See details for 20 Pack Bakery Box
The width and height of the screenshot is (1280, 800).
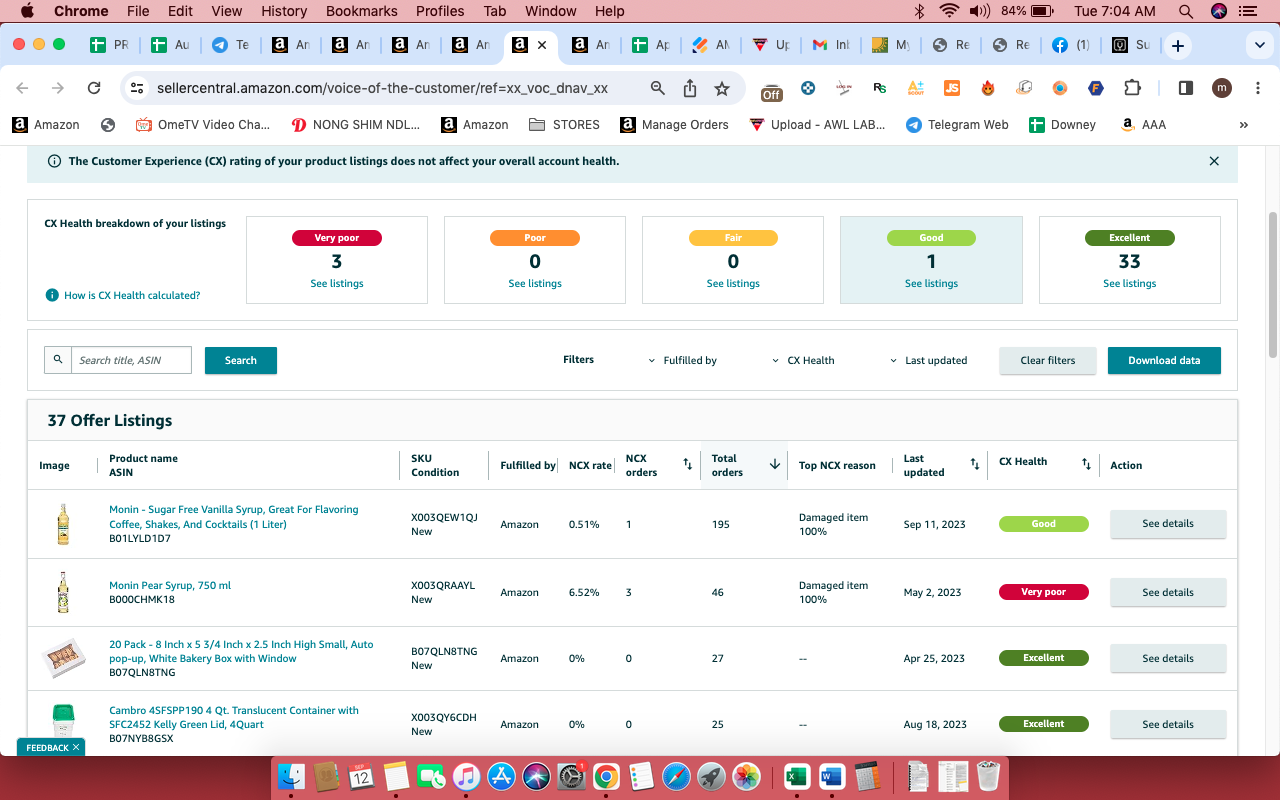point(1168,658)
